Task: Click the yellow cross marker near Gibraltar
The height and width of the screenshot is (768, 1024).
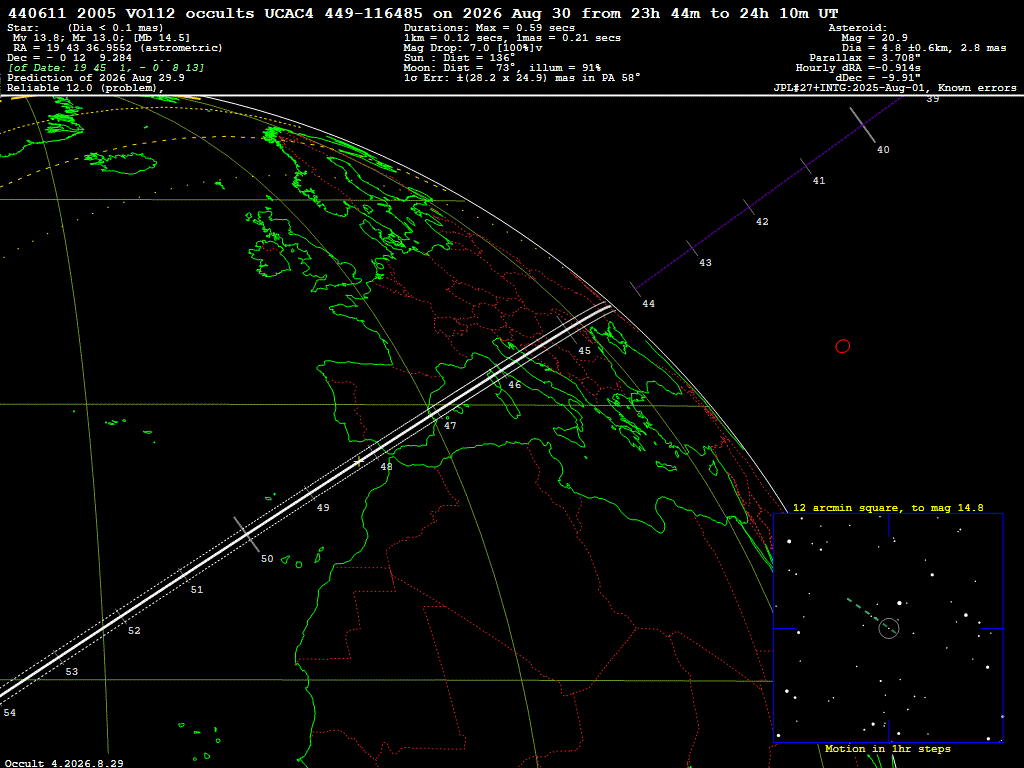Action: 359,461
